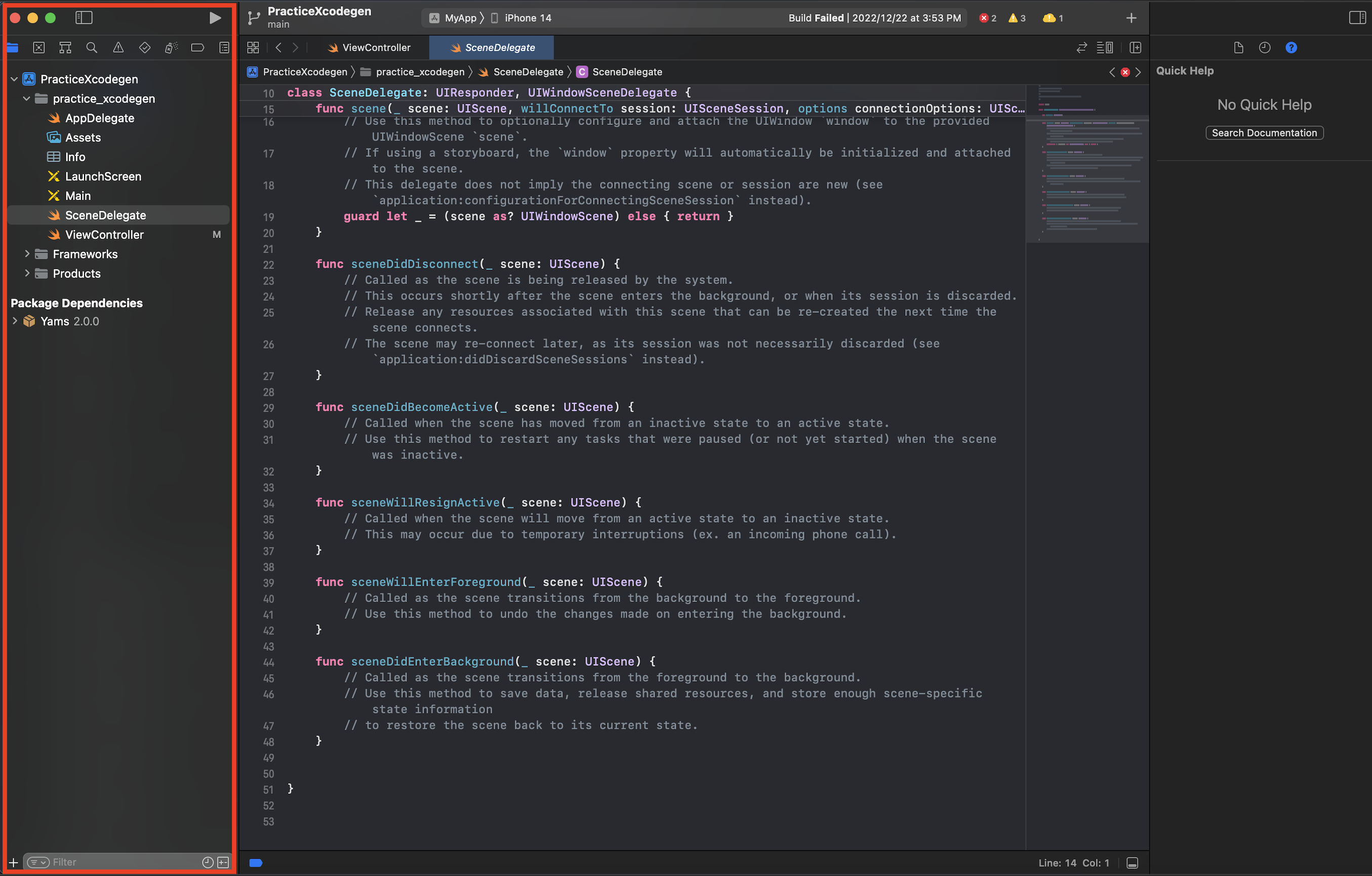Screen dimensions: 1372x876
Task: Open the Source Control navigator icon
Action: pos(39,48)
